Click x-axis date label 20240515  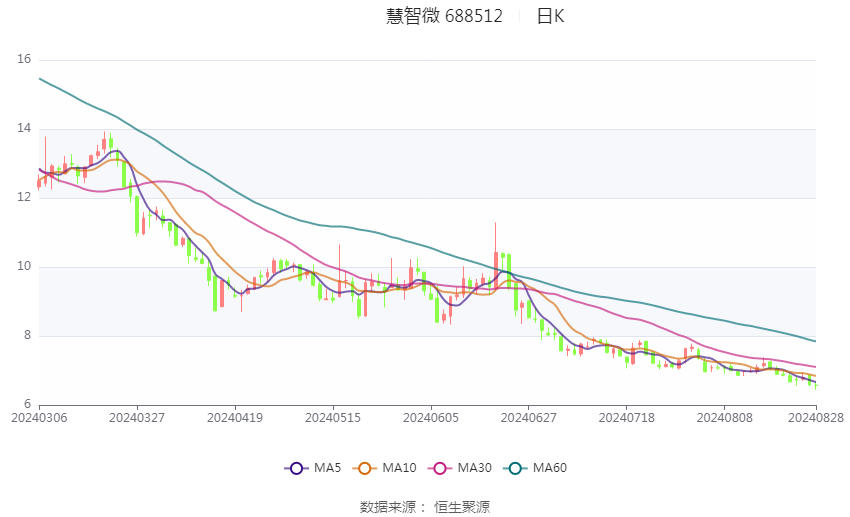pyautogui.click(x=333, y=418)
